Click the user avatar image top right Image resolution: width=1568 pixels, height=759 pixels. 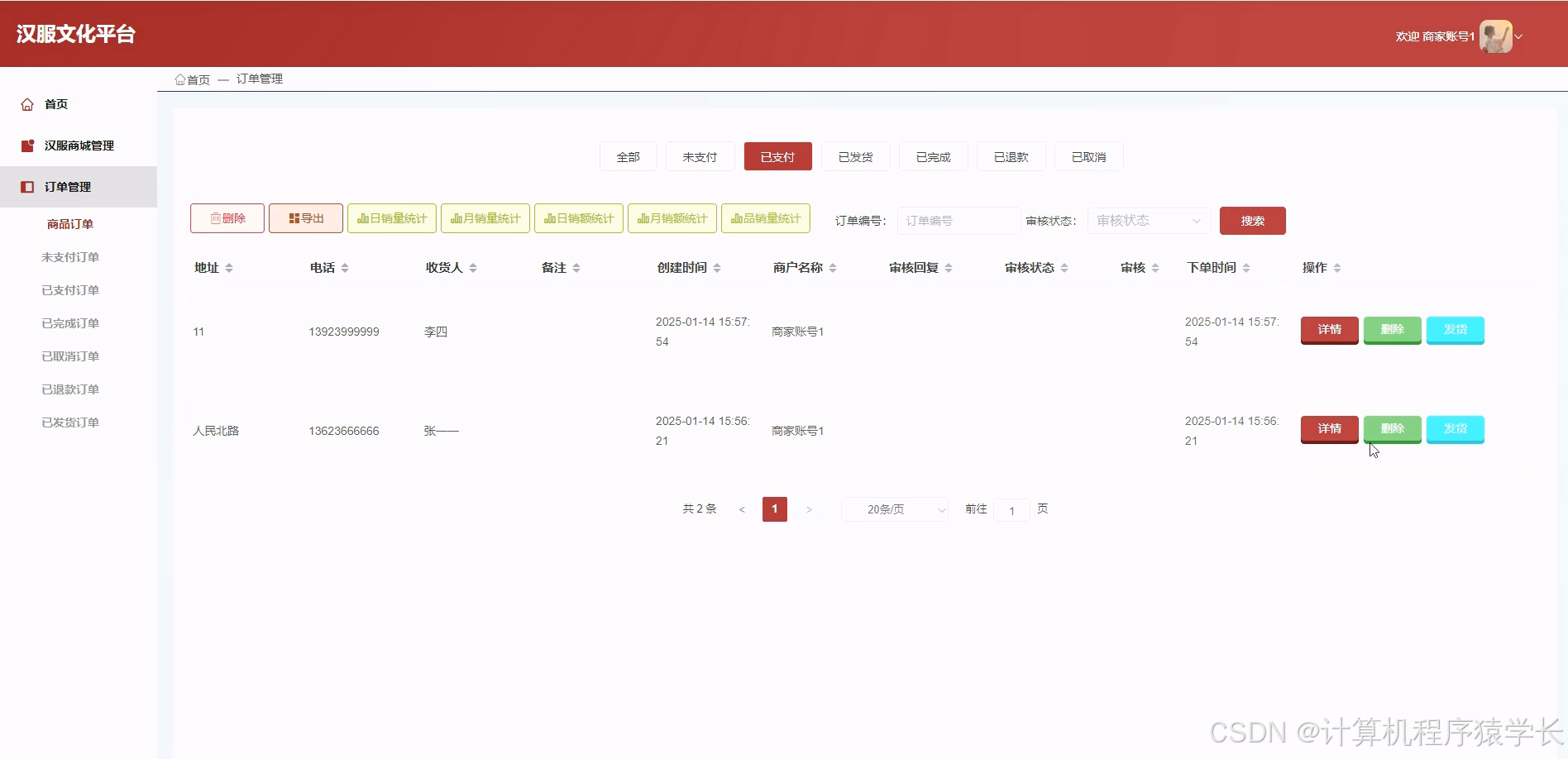pos(1494,36)
